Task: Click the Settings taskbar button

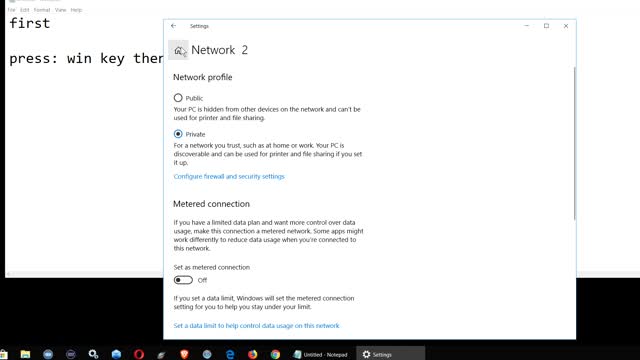Action: point(390,354)
